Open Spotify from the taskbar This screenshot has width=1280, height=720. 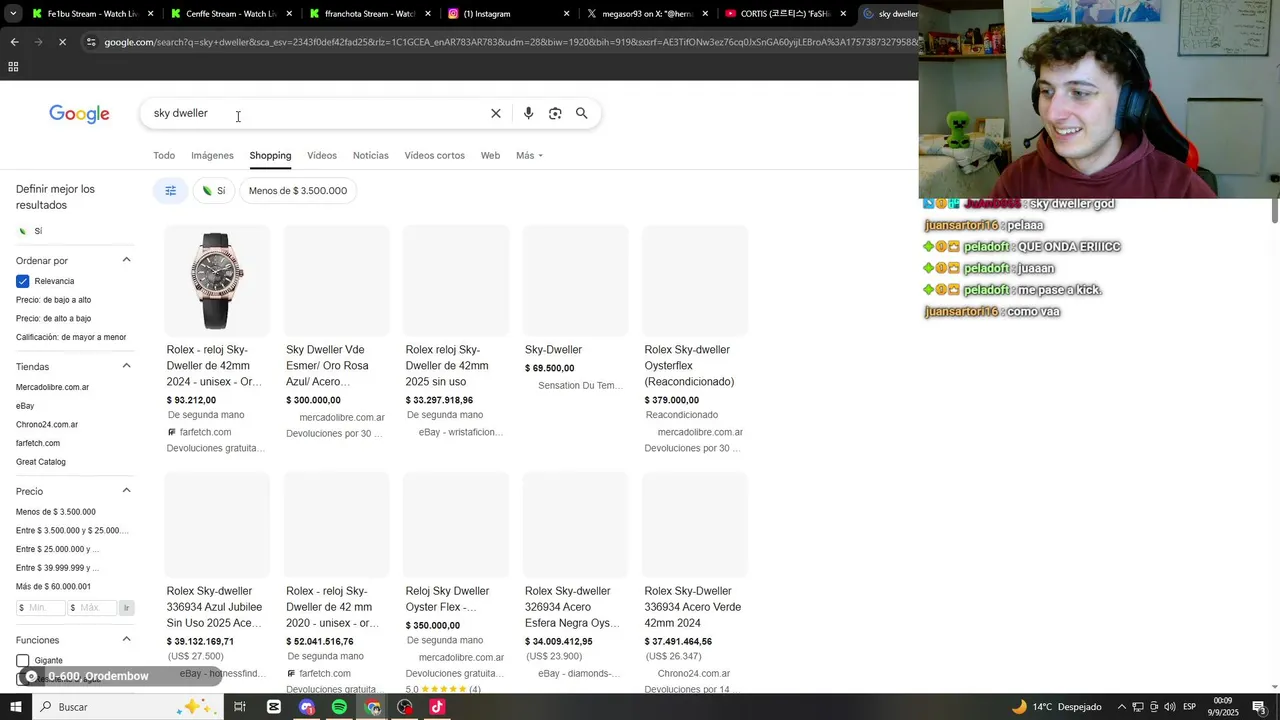coord(339,707)
